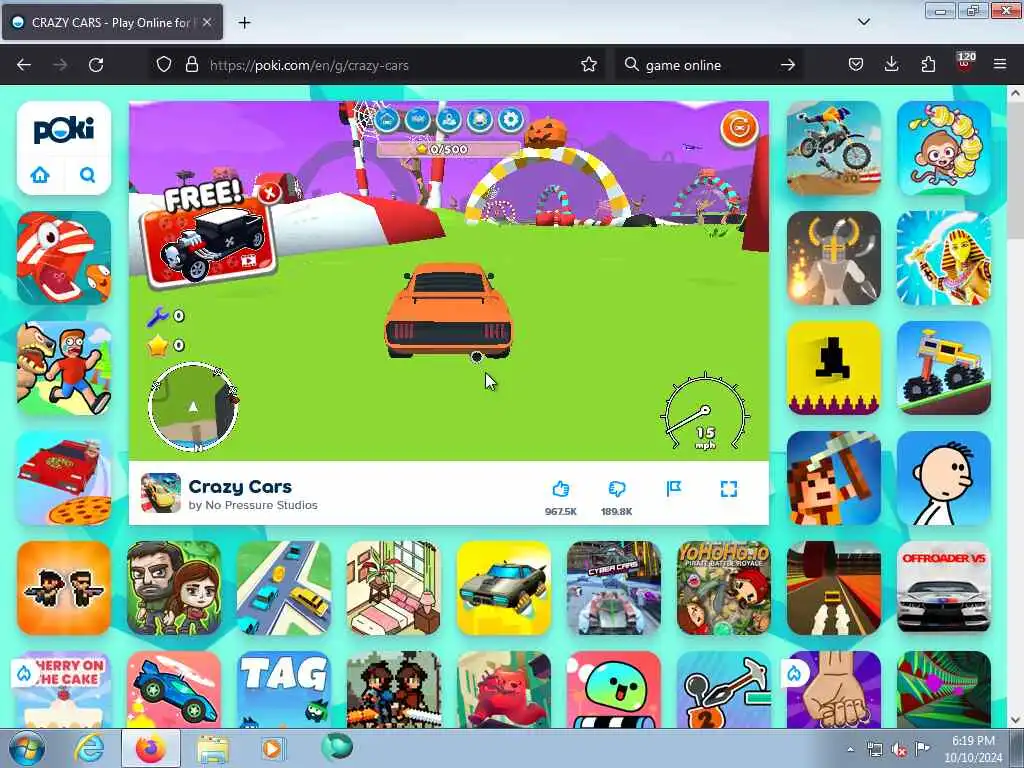1024x768 pixels.
Task: Open the TAG game thumbnail
Action: pos(284,690)
